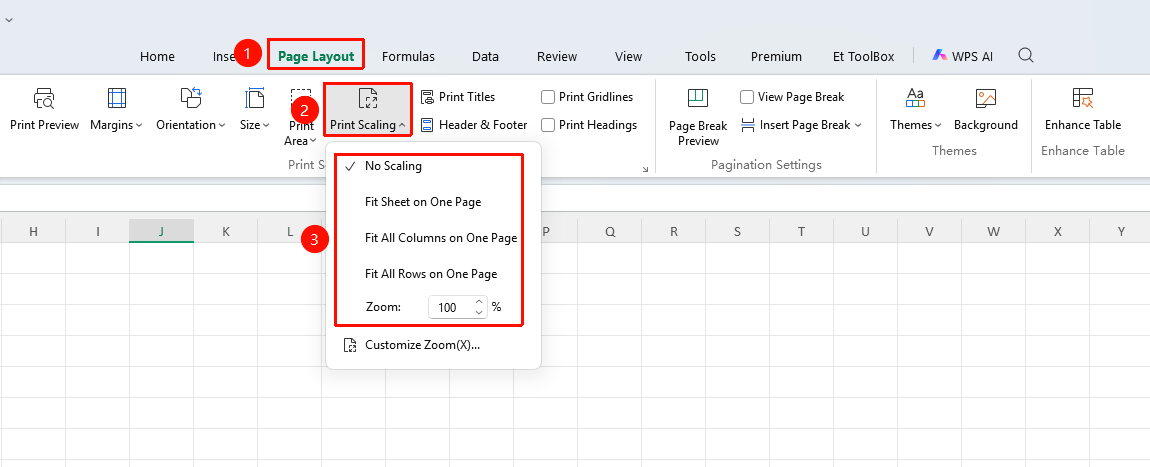The height and width of the screenshot is (467, 1150).
Task: Decrease Zoom with the down stepper arrow
Action: 480,313
